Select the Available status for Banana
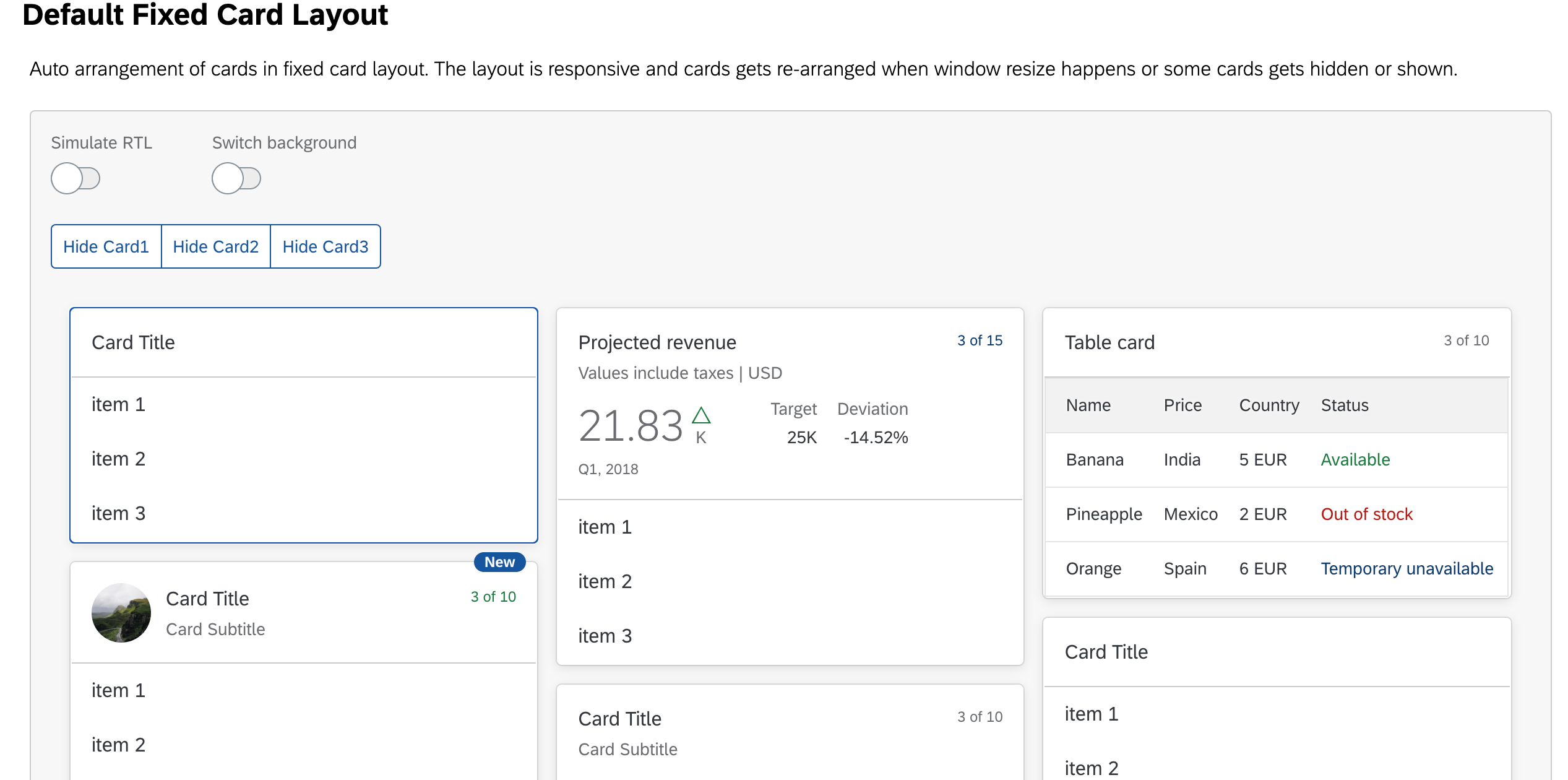The image size is (1568, 780). coord(1356,459)
